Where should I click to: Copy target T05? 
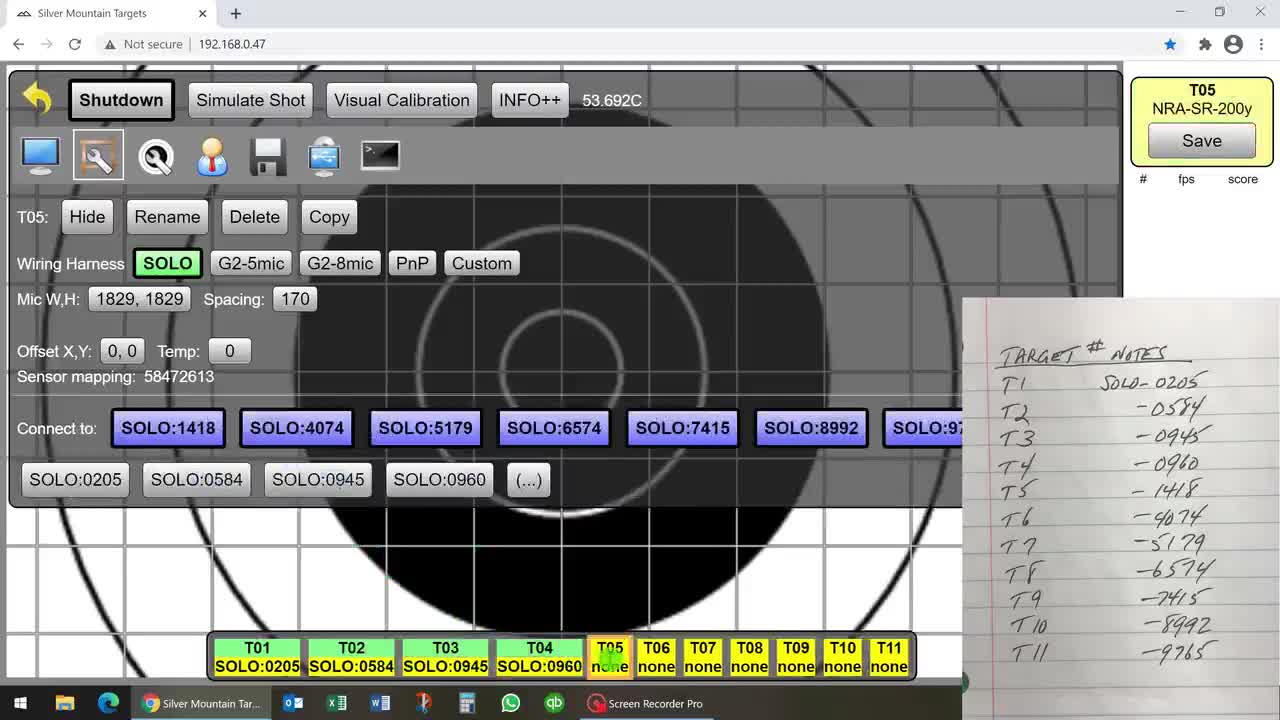pos(329,217)
